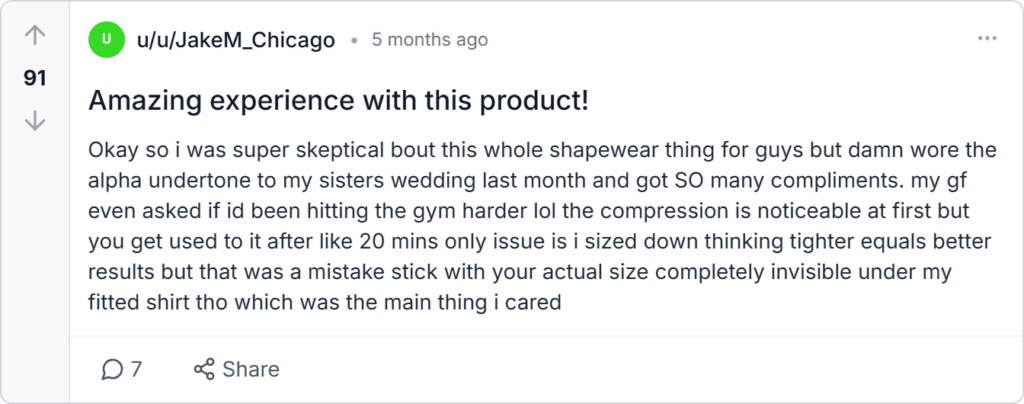Click the last line ending "main thing i cared"

point(325,299)
